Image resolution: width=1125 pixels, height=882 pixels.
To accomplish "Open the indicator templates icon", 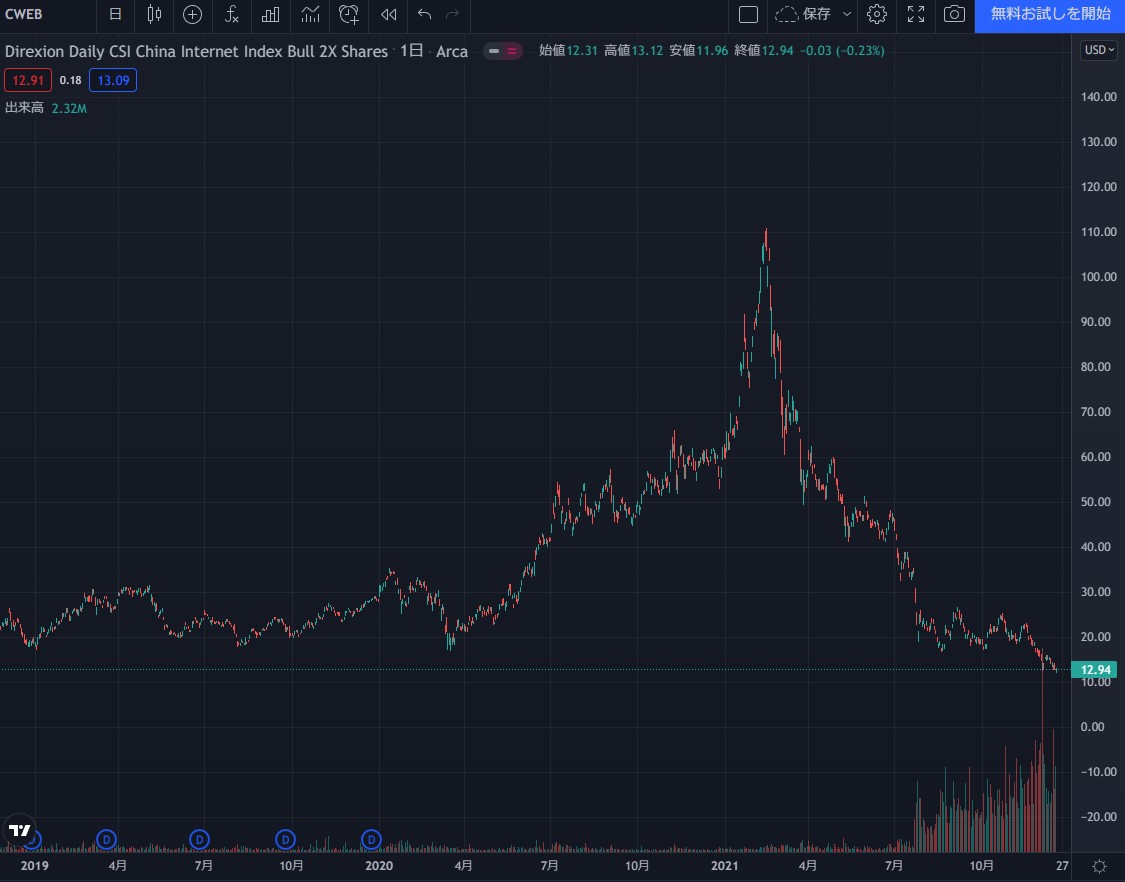I will [x=310, y=14].
